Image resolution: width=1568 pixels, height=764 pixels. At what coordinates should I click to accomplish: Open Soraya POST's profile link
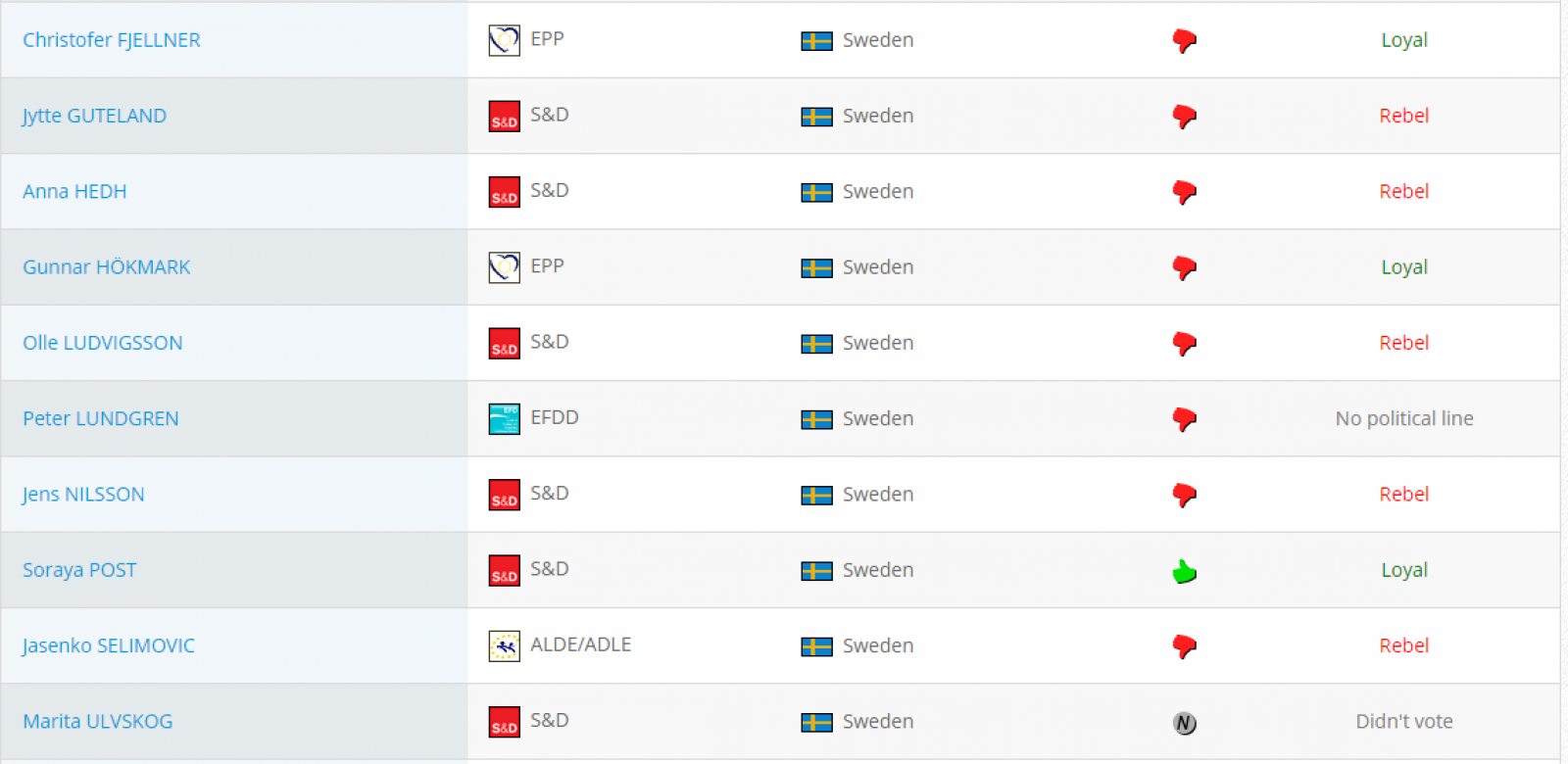click(x=79, y=570)
